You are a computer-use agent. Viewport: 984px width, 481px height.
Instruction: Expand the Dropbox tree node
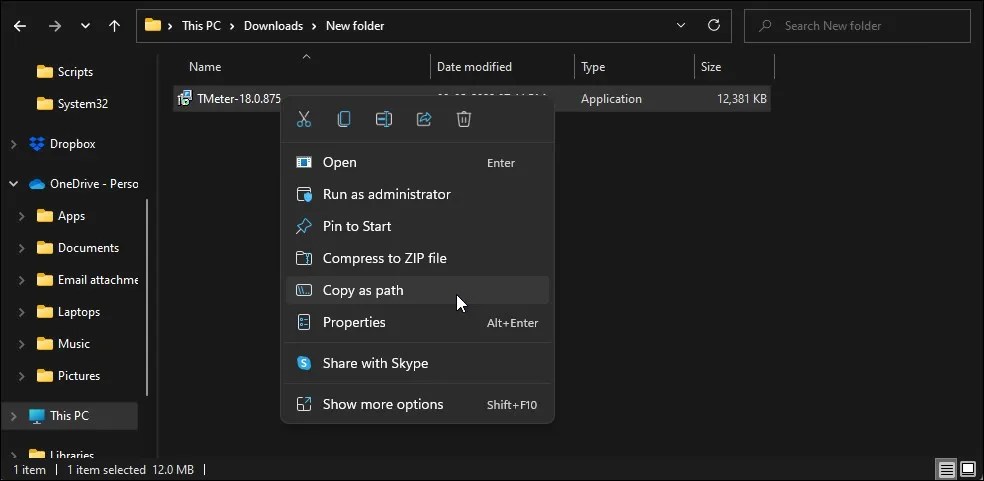[13, 144]
